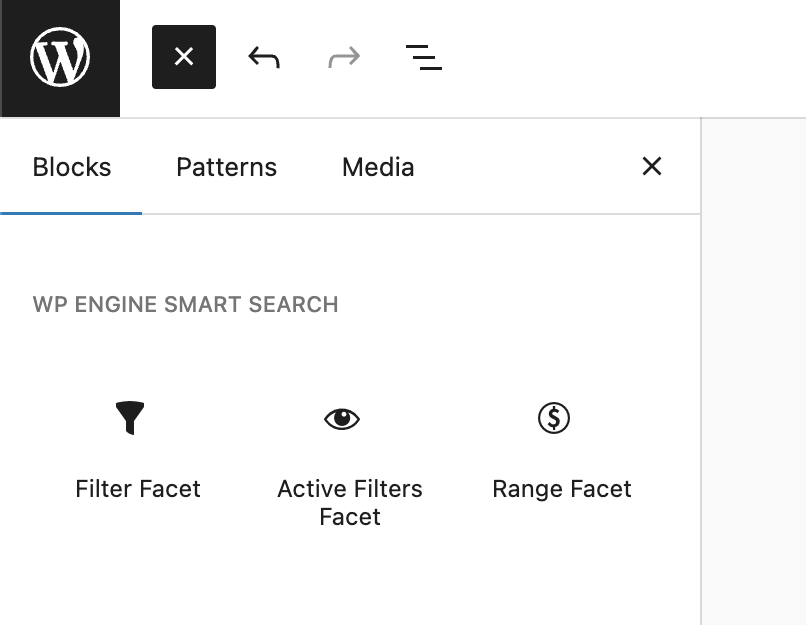Choose the Range Facet label text
806x625 pixels.
click(562, 489)
